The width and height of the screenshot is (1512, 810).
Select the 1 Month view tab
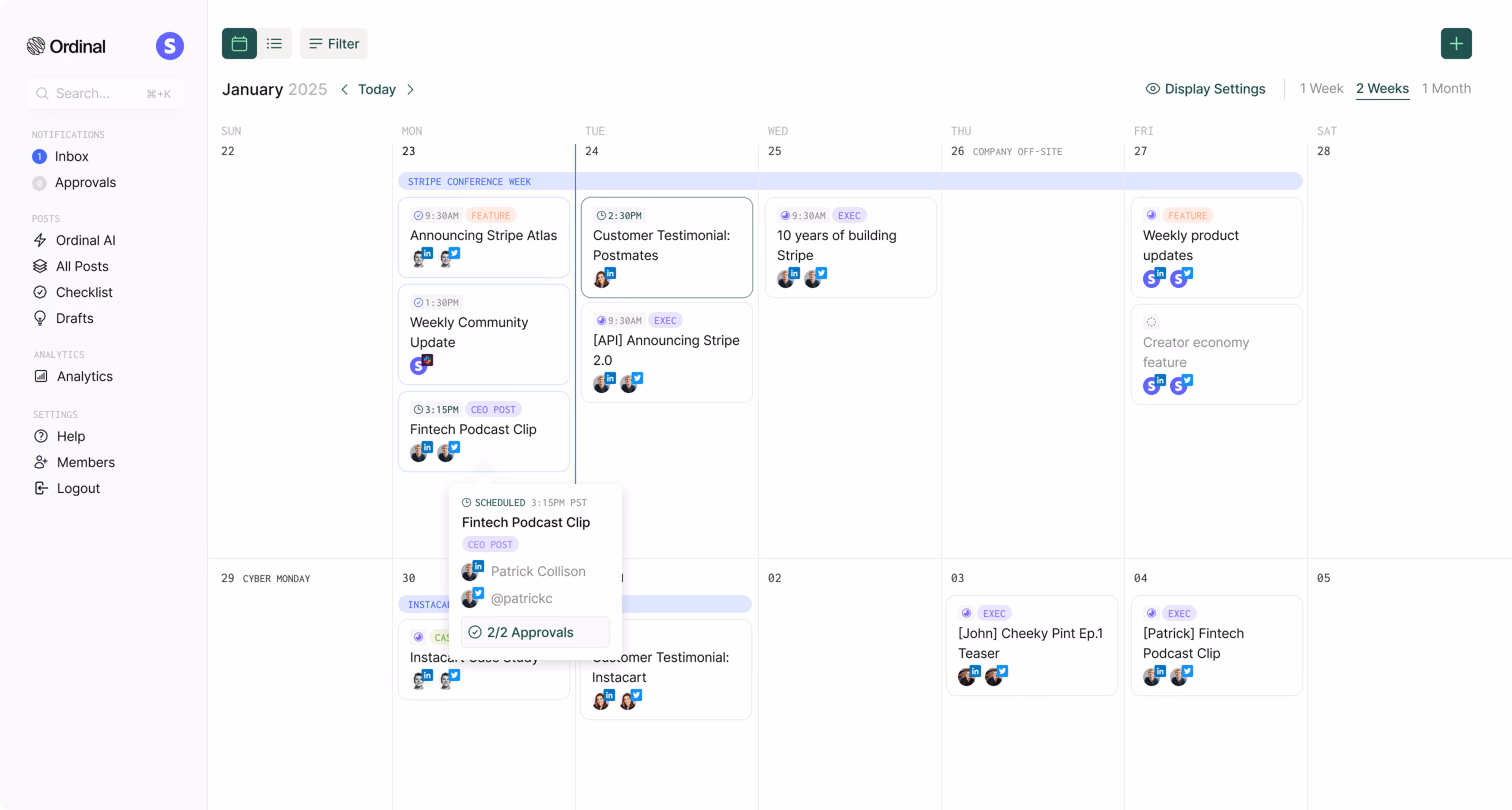(1446, 88)
